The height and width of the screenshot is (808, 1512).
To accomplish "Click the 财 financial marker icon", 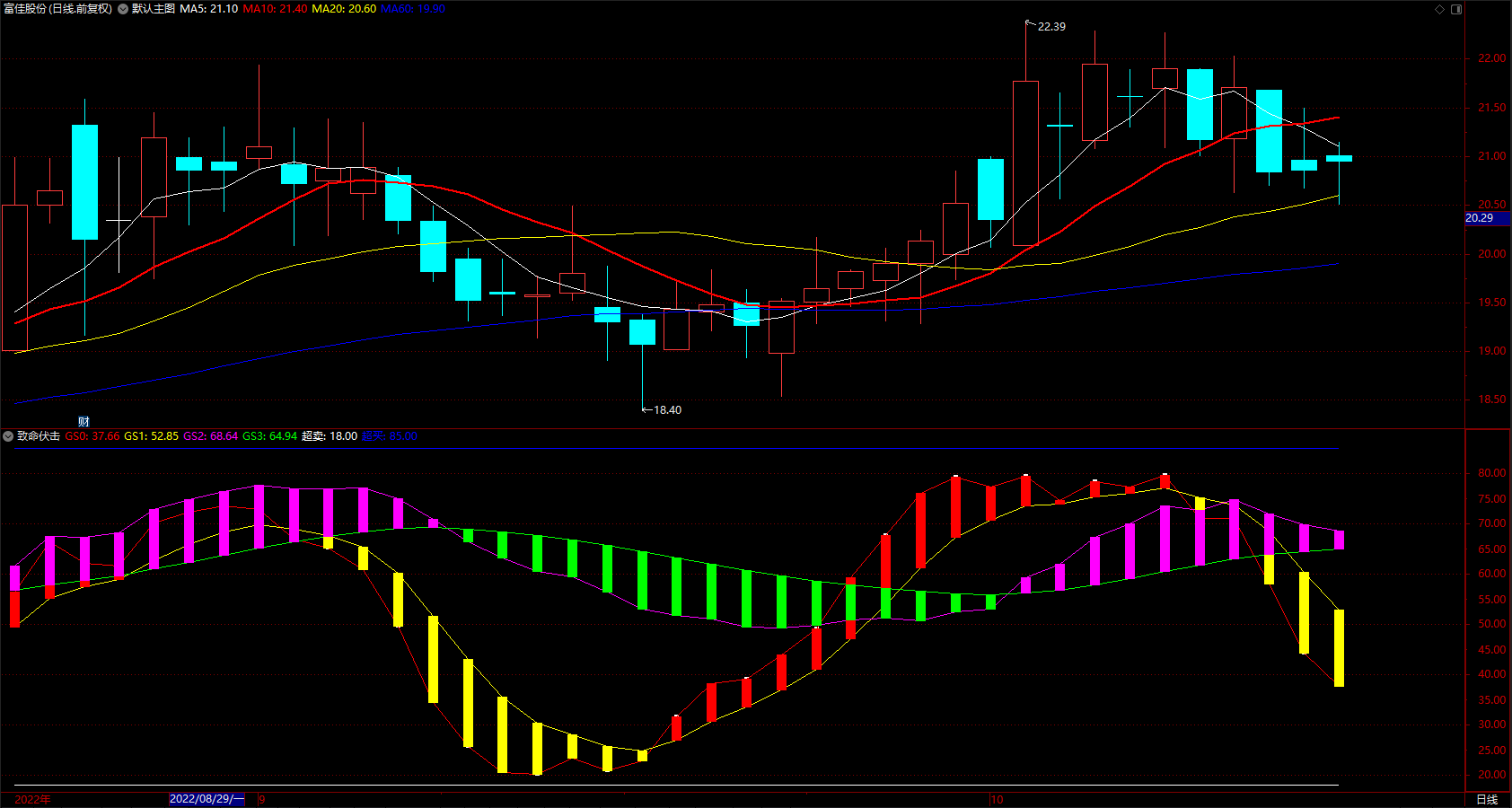I will pos(84,422).
